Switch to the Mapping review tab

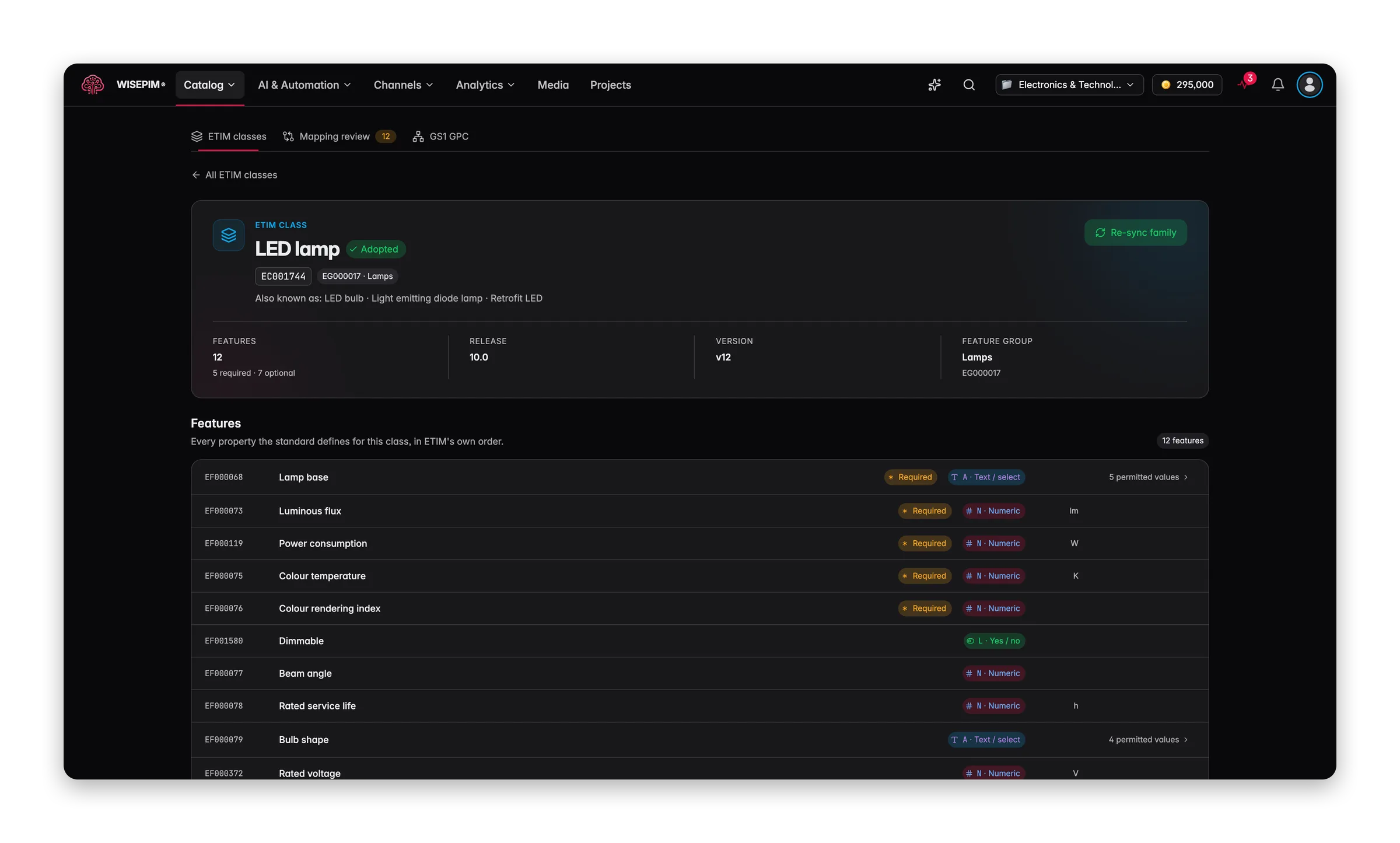339,136
